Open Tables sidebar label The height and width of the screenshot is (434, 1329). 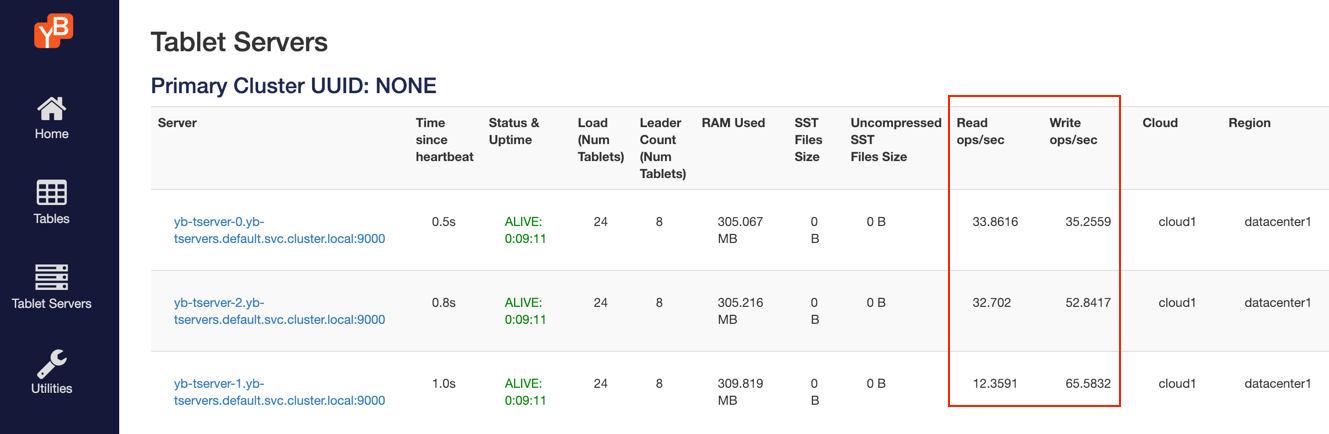pos(52,219)
